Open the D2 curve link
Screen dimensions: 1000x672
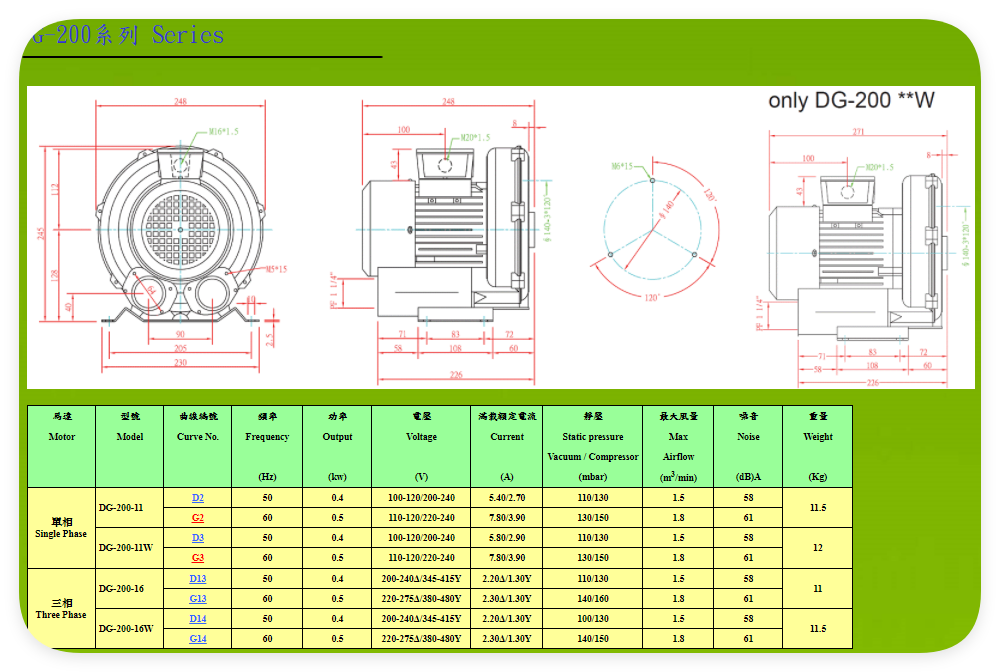[x=198, y=498]
